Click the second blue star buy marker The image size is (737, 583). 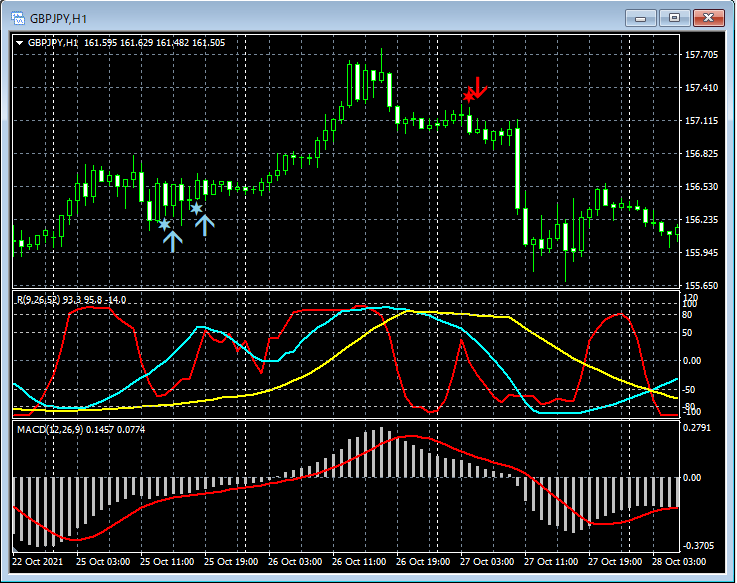pyautogui.click(x=196, y=208)
